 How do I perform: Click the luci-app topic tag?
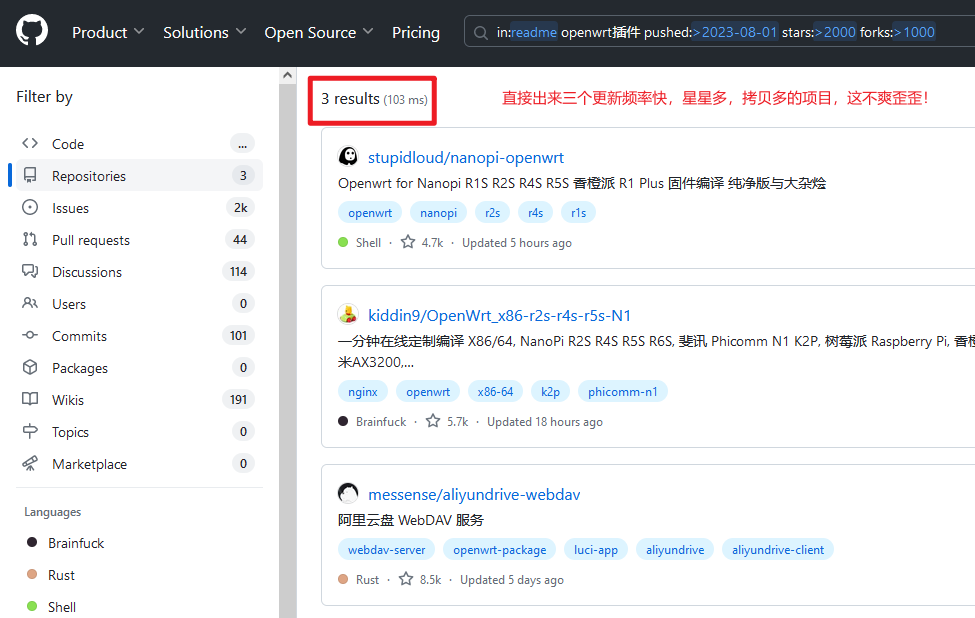[x=596, y=550]
